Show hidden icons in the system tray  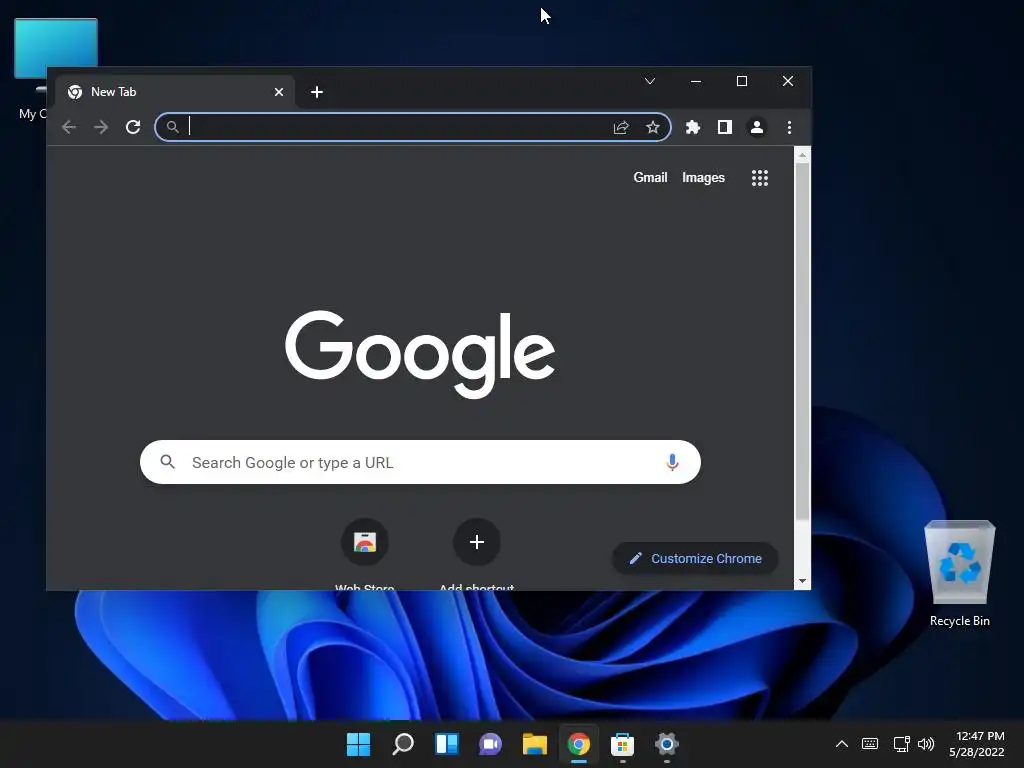click(842, 744)
